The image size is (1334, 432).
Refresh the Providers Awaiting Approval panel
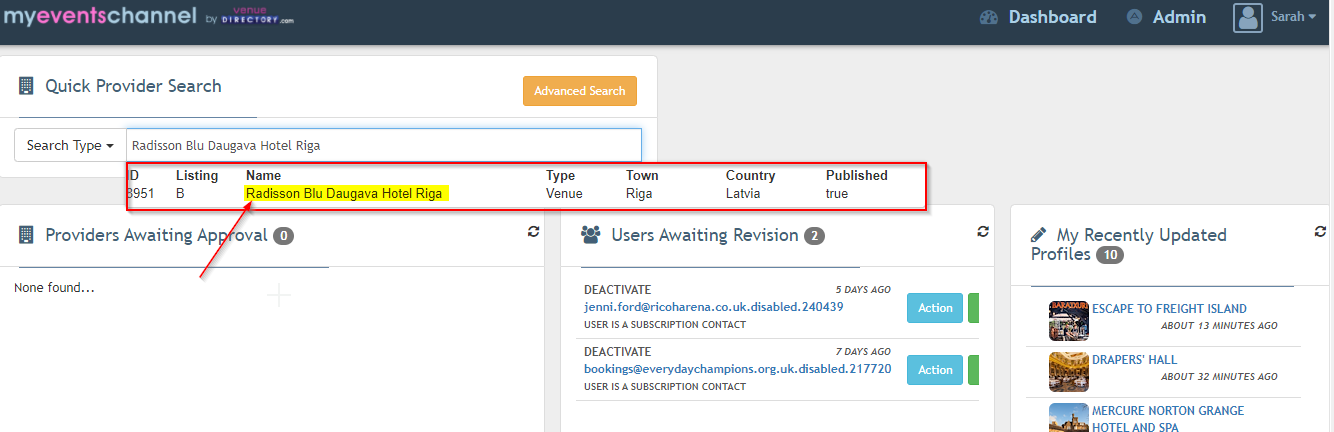click(533, 231)
